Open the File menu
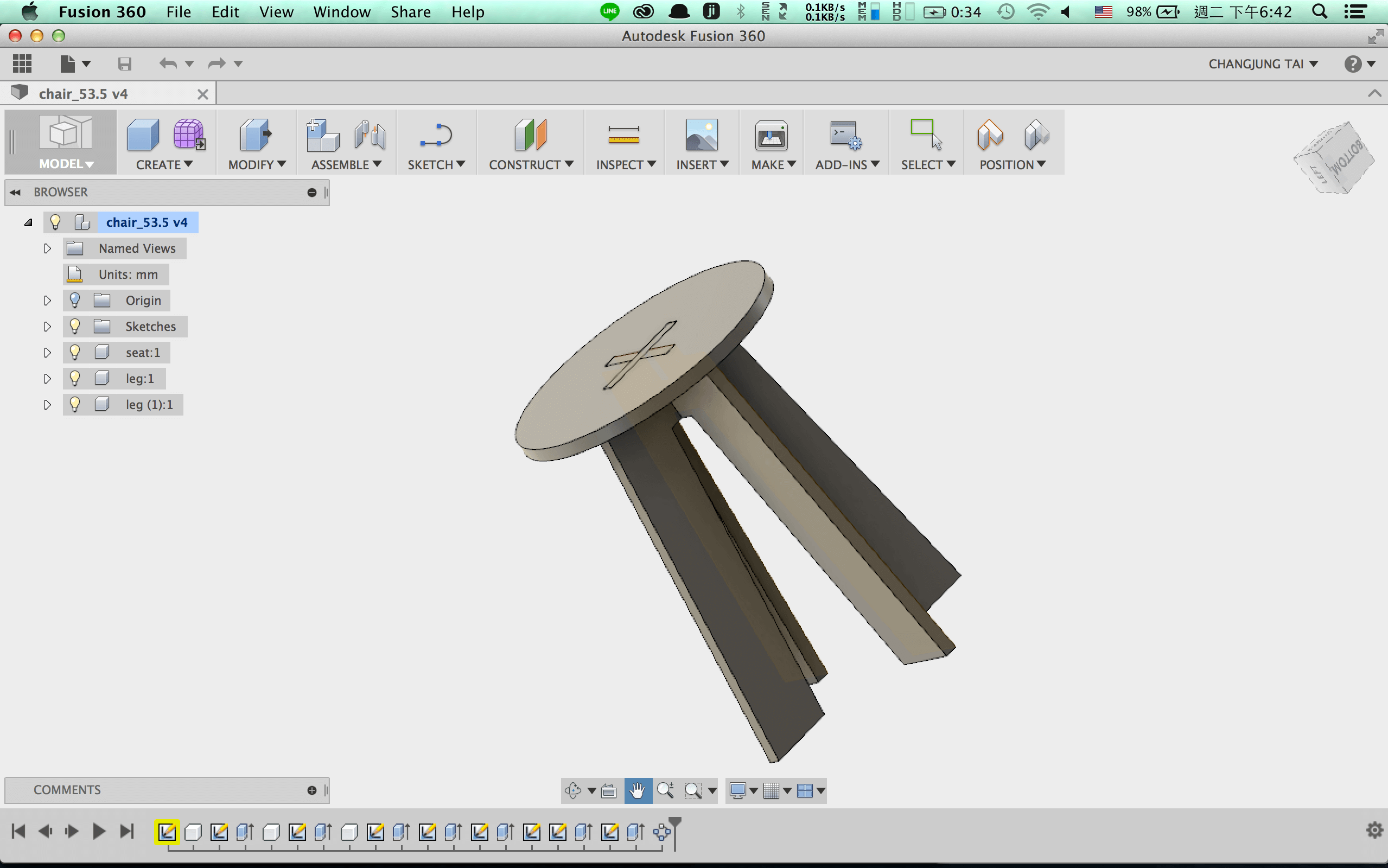 coord(179,12)
